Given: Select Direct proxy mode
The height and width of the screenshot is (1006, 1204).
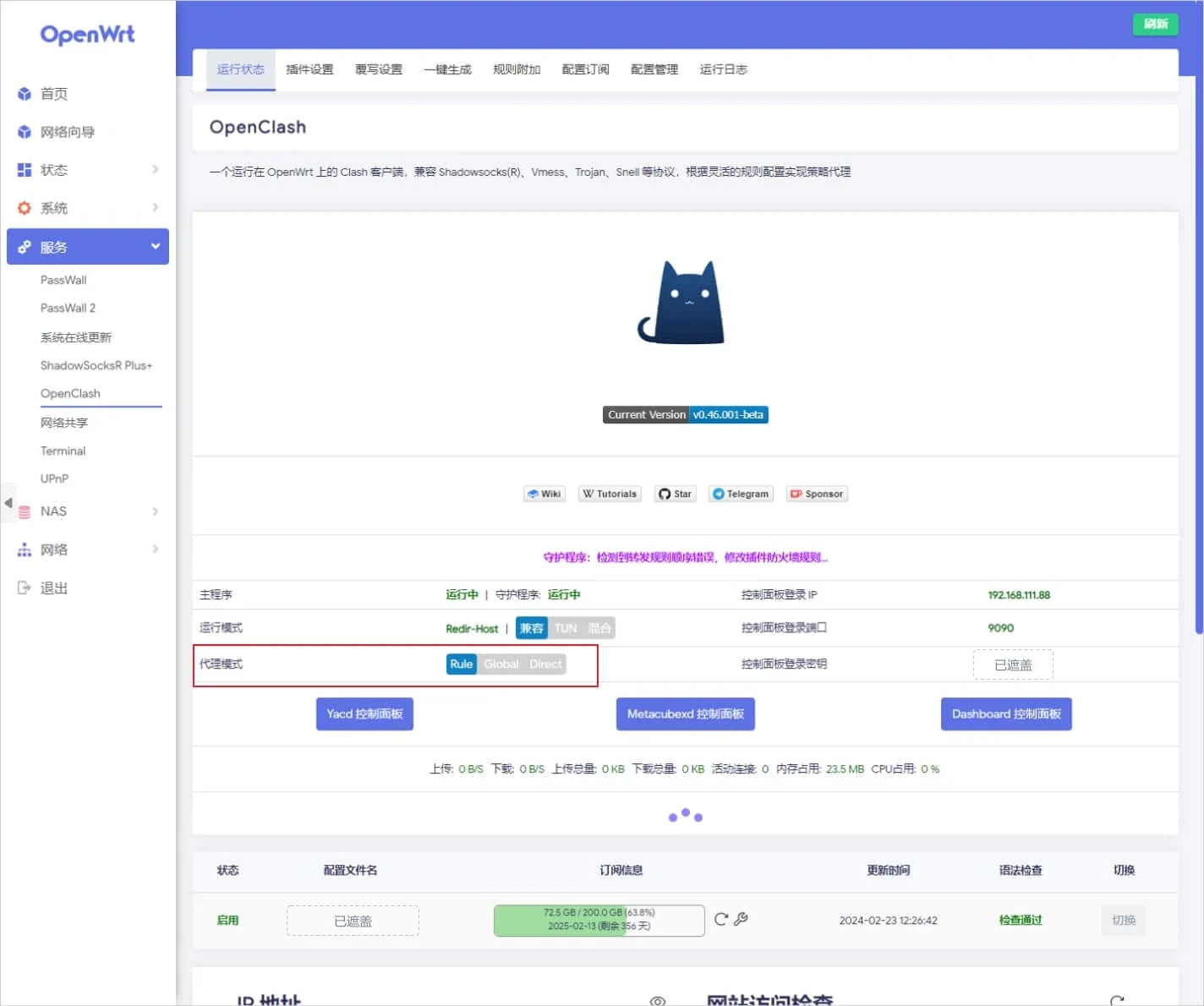Looking at the screenshot, I should coord(545,664).
